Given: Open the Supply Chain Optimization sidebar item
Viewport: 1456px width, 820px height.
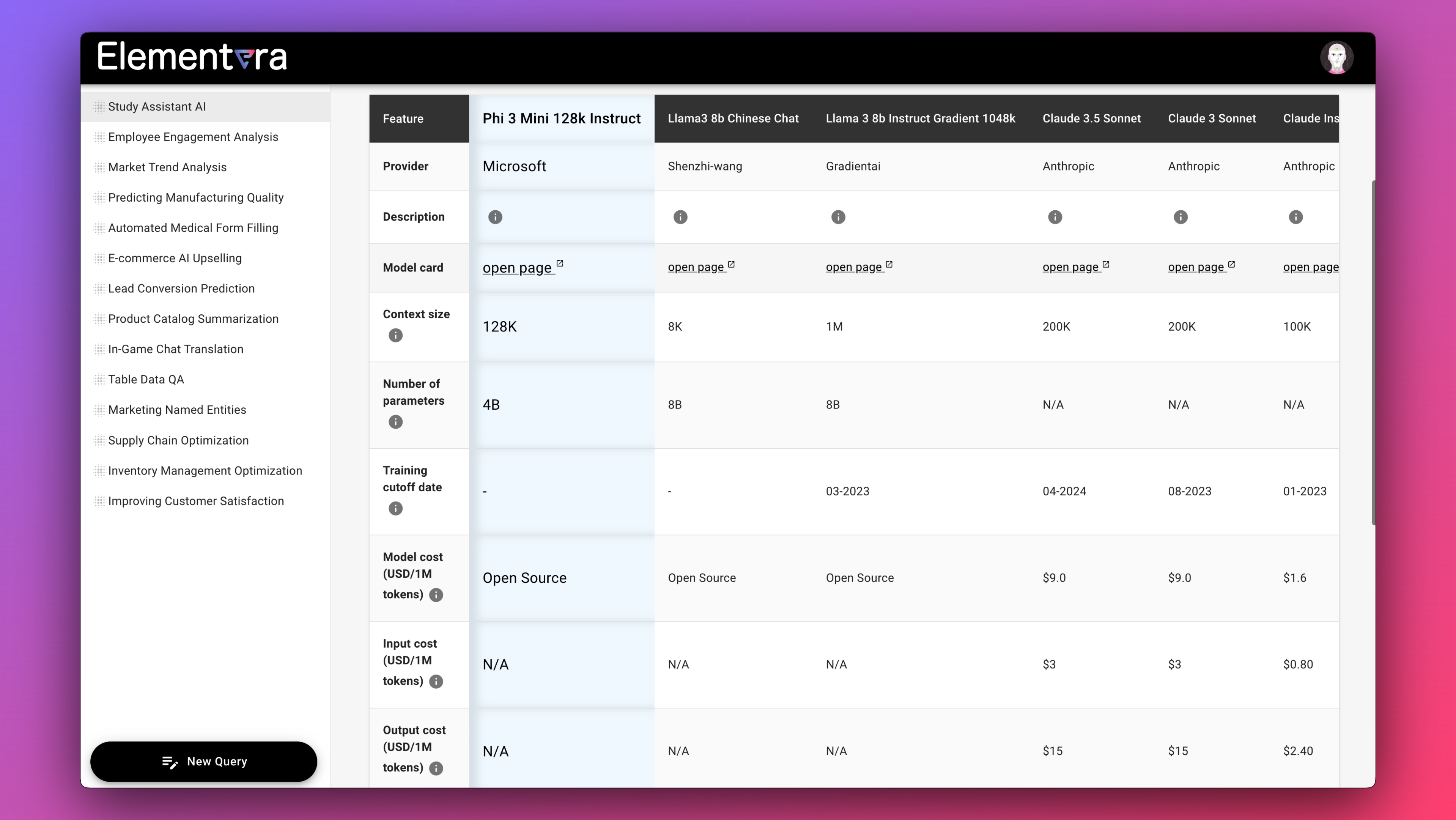Looking at the screenshot, I should (178, 440).
